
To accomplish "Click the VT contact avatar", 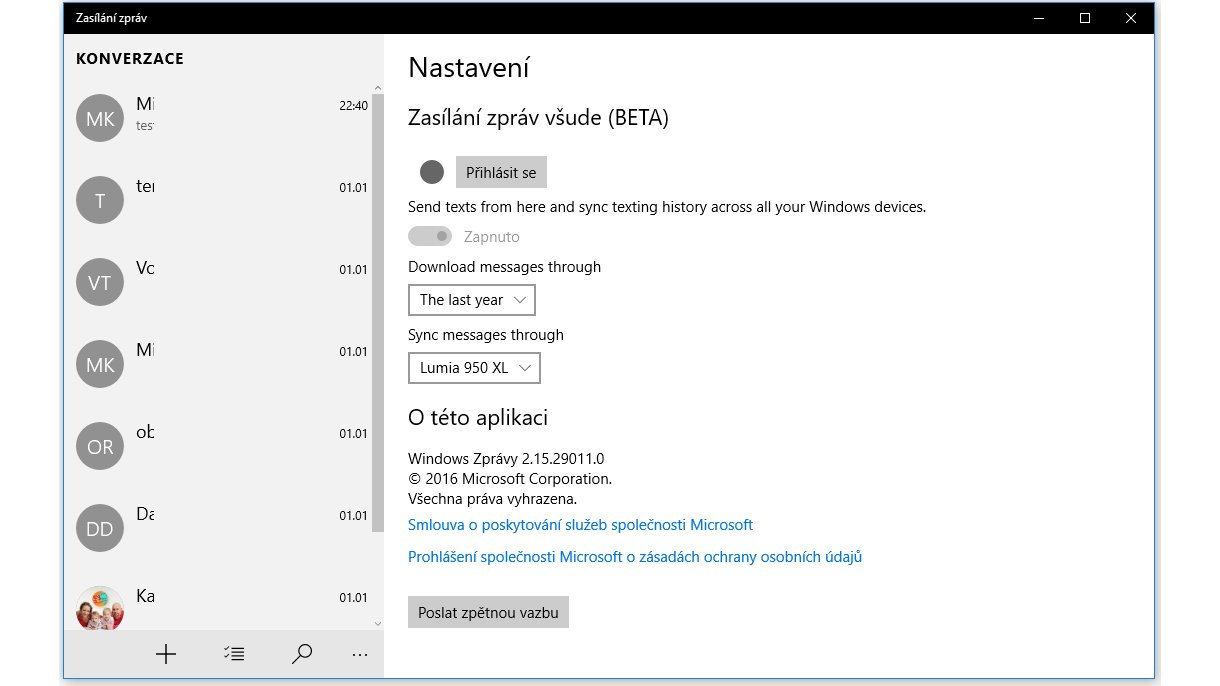I will (x=100, y=283).
